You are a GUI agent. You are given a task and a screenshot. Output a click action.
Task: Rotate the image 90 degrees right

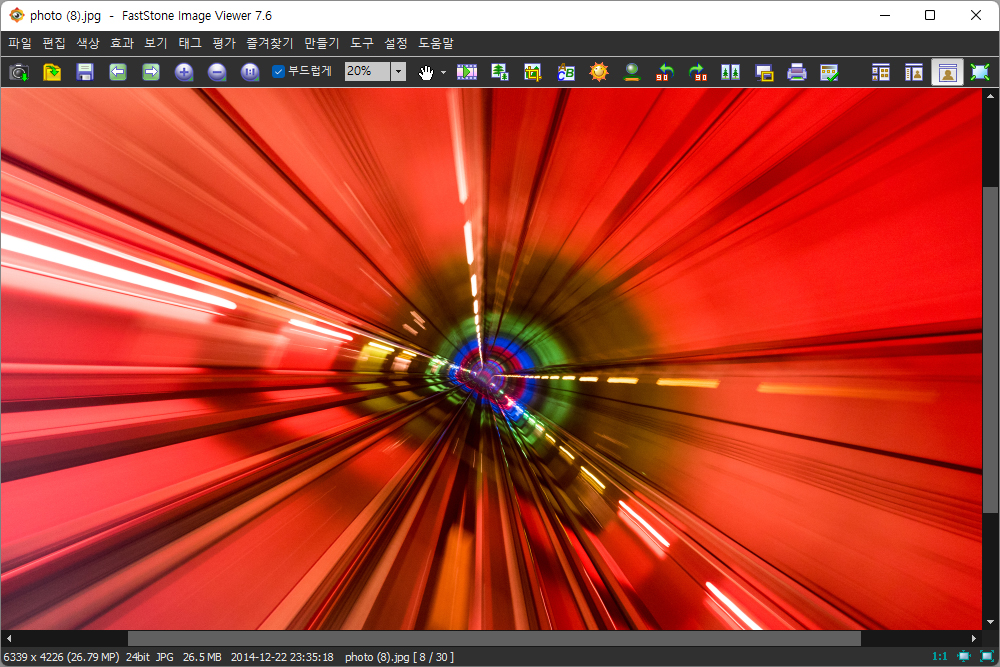[698, 72]
